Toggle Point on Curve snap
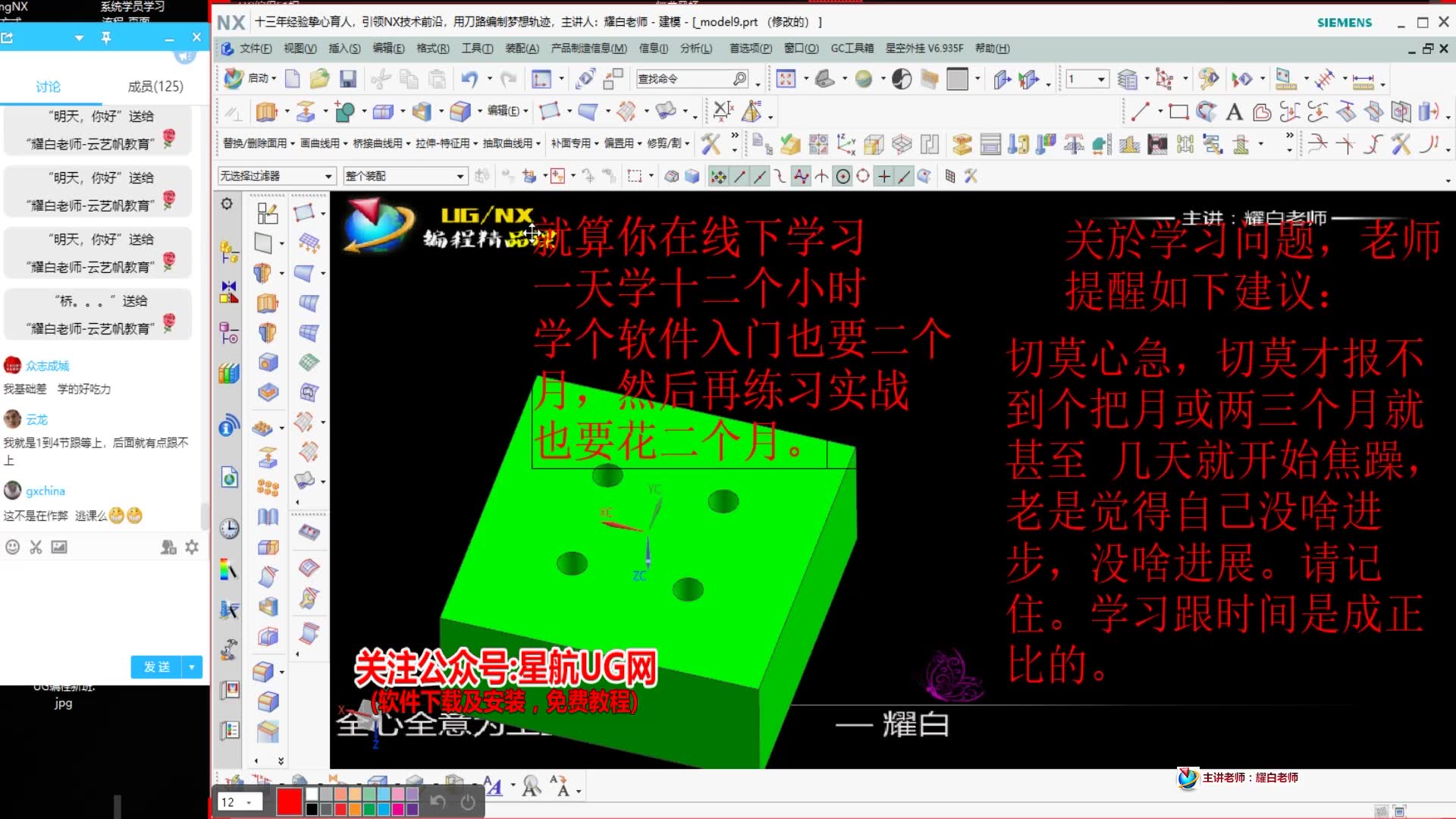Screen dimensions: 1456x819 904,177
